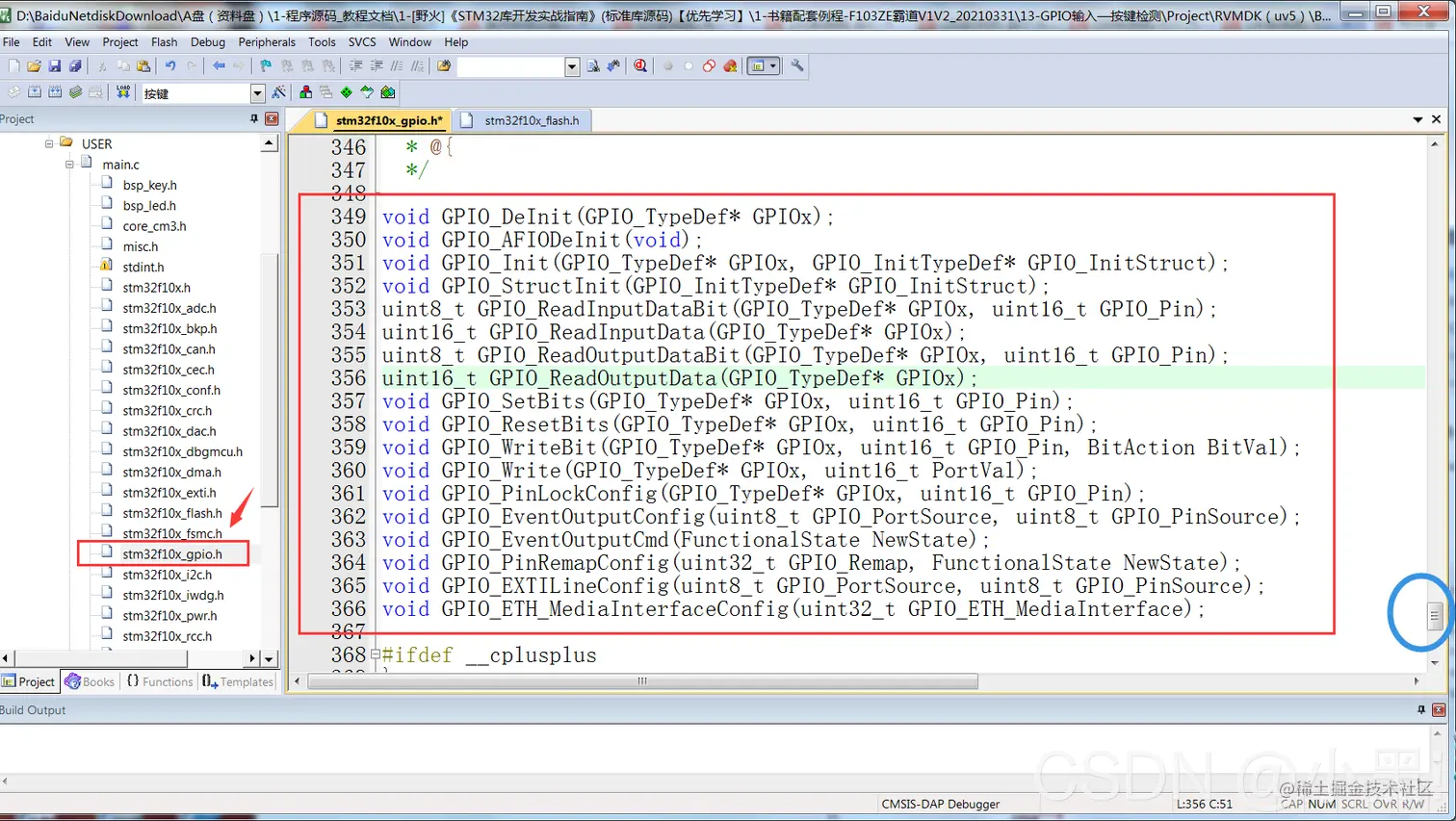Collapse the main.c node in project tree
Image resolution: width=1456 pixels, height=821 pixels.
(69, 165)
